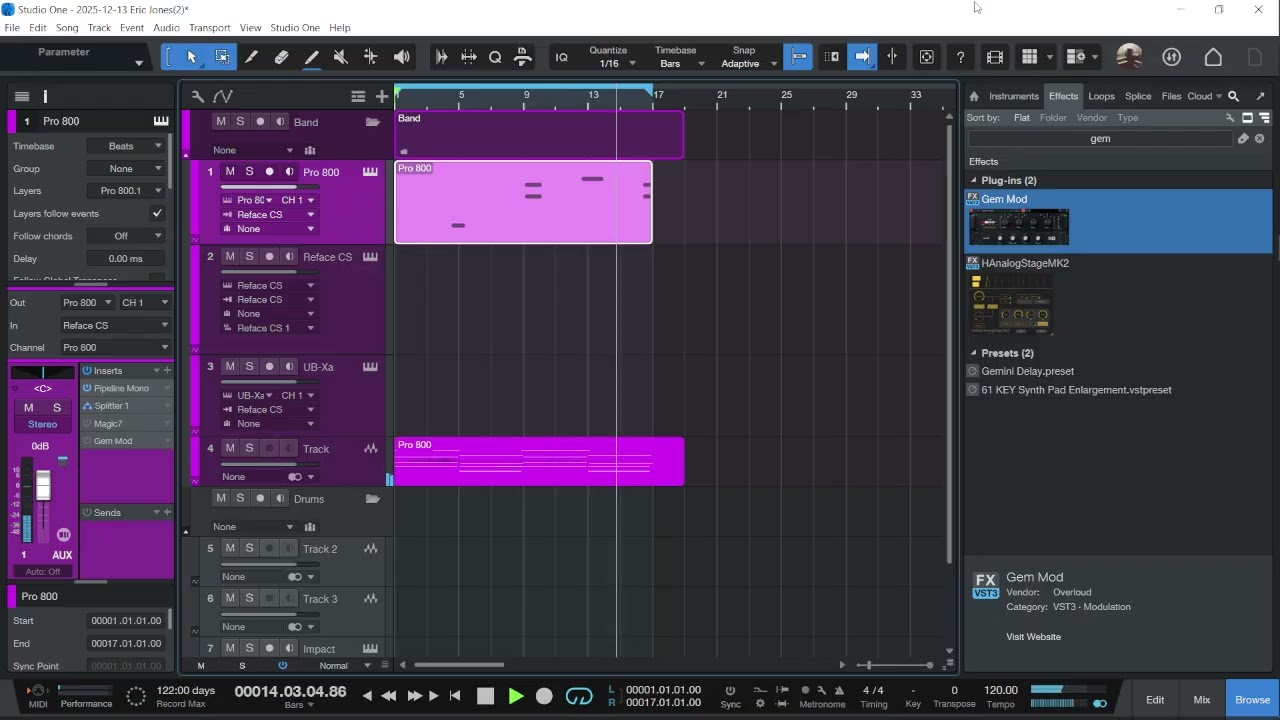Open the help question mark icon
This screenshot has height=720, width=1280.
961,57
